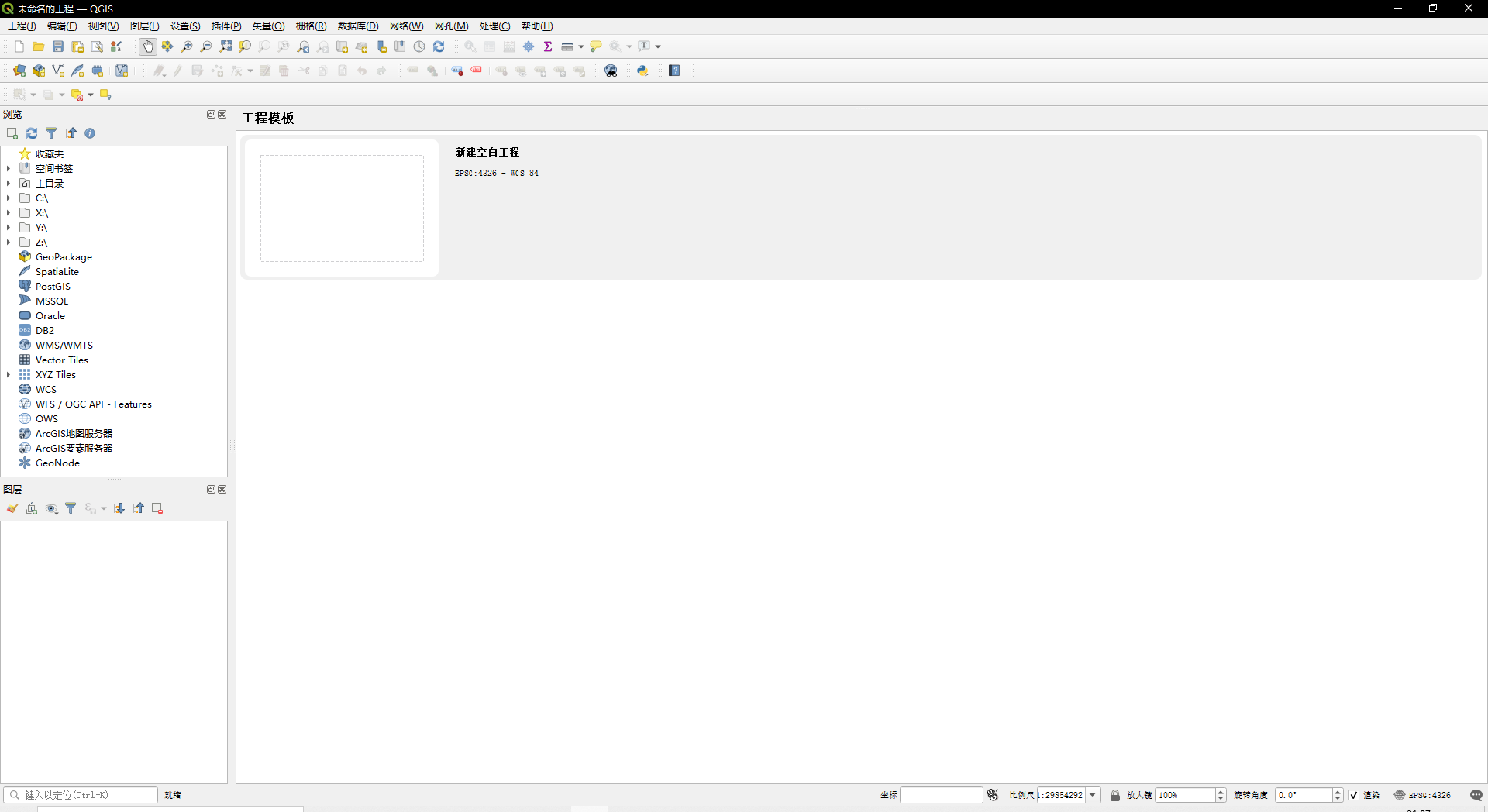Create project from 新建空白工程 template
This screenshot has height=812, width=1488.
pyautogui.click(x=341, y=208)
